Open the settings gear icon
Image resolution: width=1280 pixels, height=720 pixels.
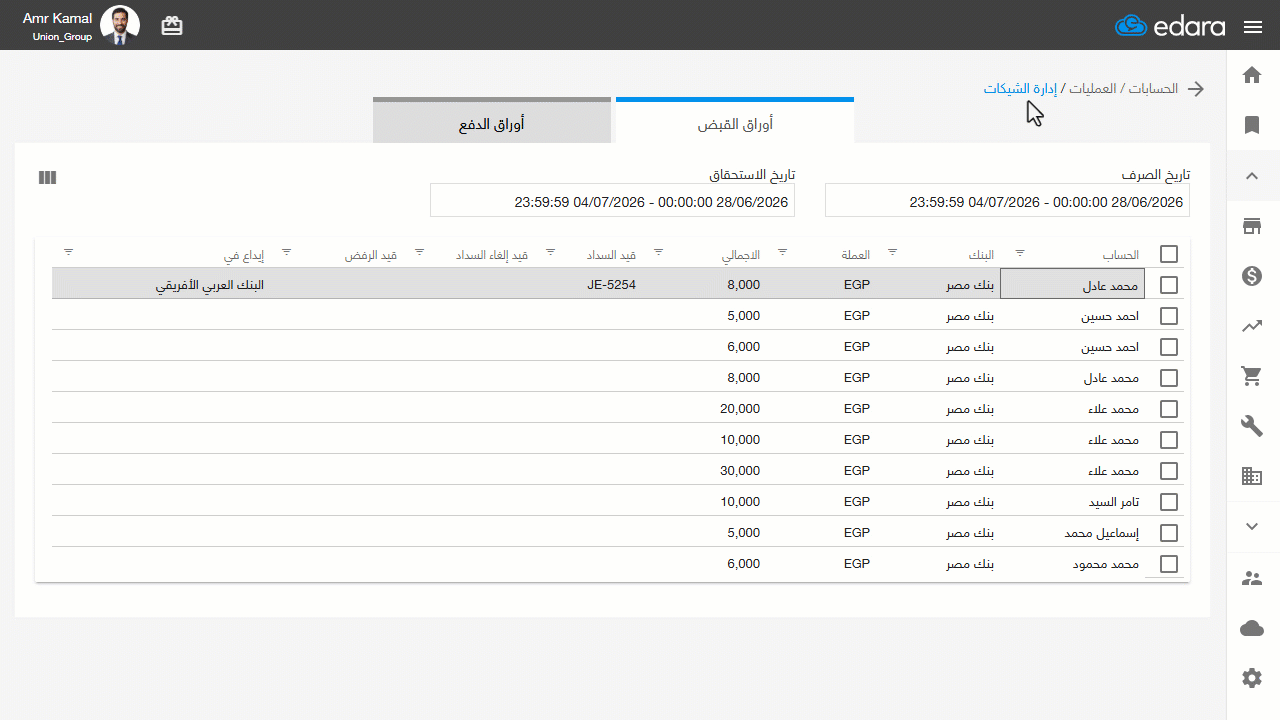(x=1252, y=678)
